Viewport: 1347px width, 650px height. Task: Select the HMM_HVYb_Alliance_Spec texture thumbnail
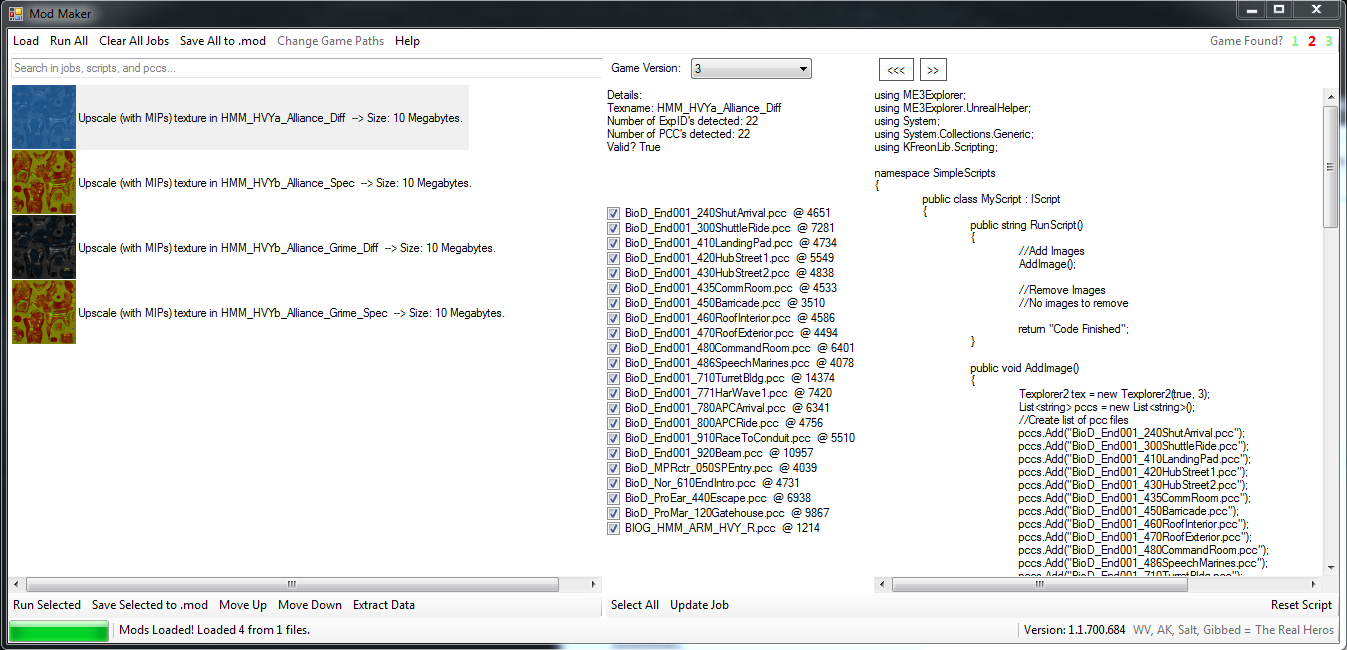pyautogui.click(x=44, y=183)
